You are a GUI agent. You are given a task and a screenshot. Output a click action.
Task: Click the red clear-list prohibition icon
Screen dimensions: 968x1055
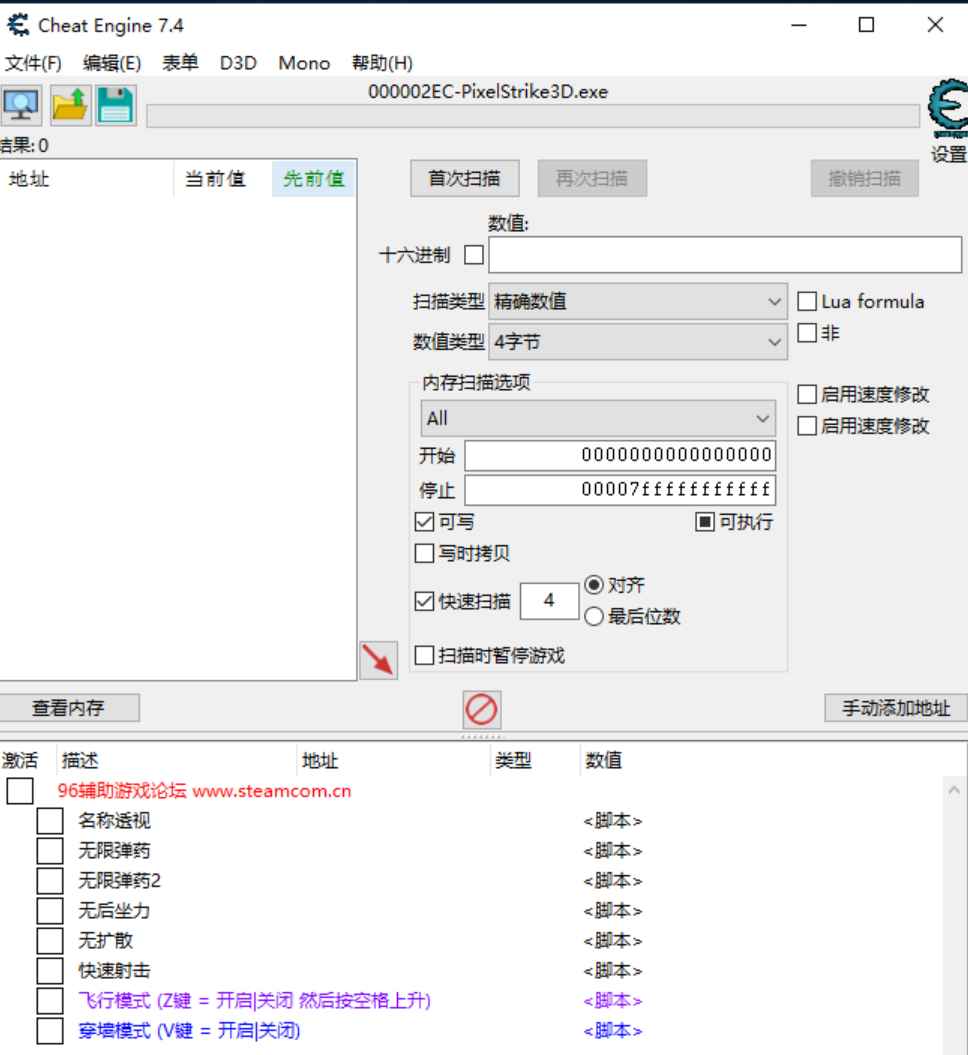coord(482,710)
